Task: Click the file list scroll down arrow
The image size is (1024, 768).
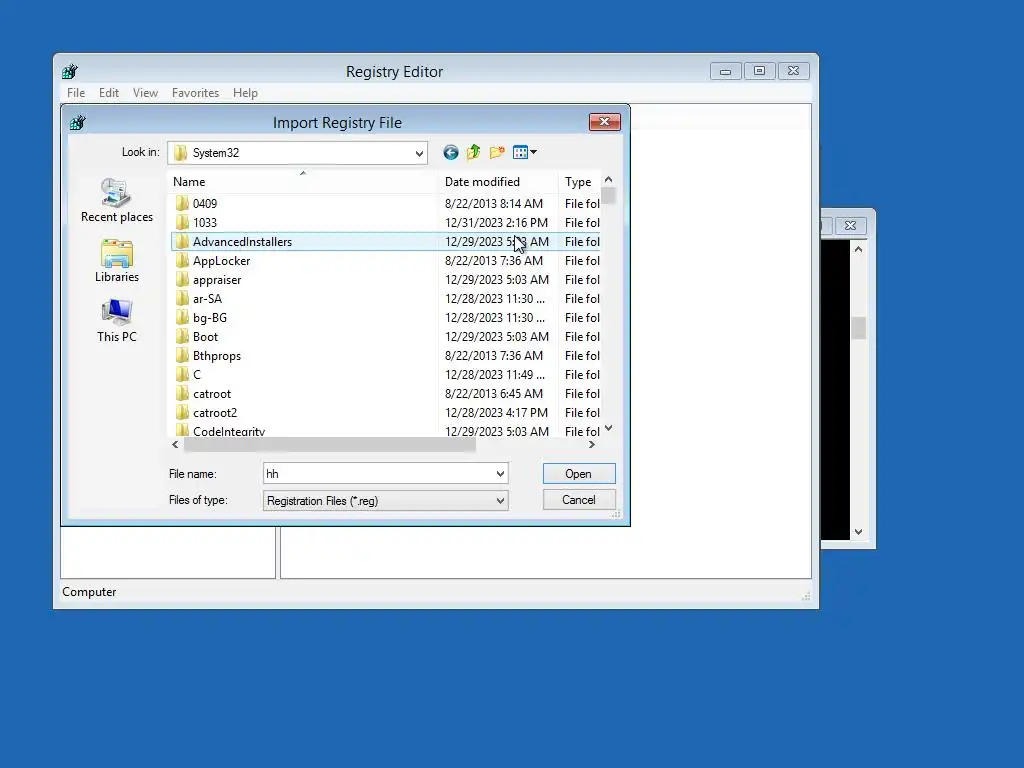Action: point(609,428)
